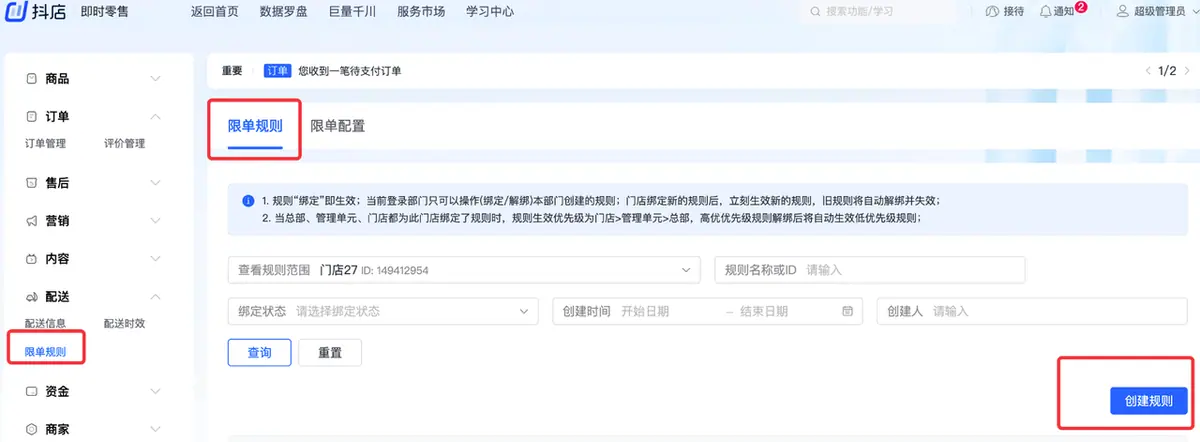Select 限单规则 sidebar item
This screenshot has width=1200, height=442.
click(45, 352)
